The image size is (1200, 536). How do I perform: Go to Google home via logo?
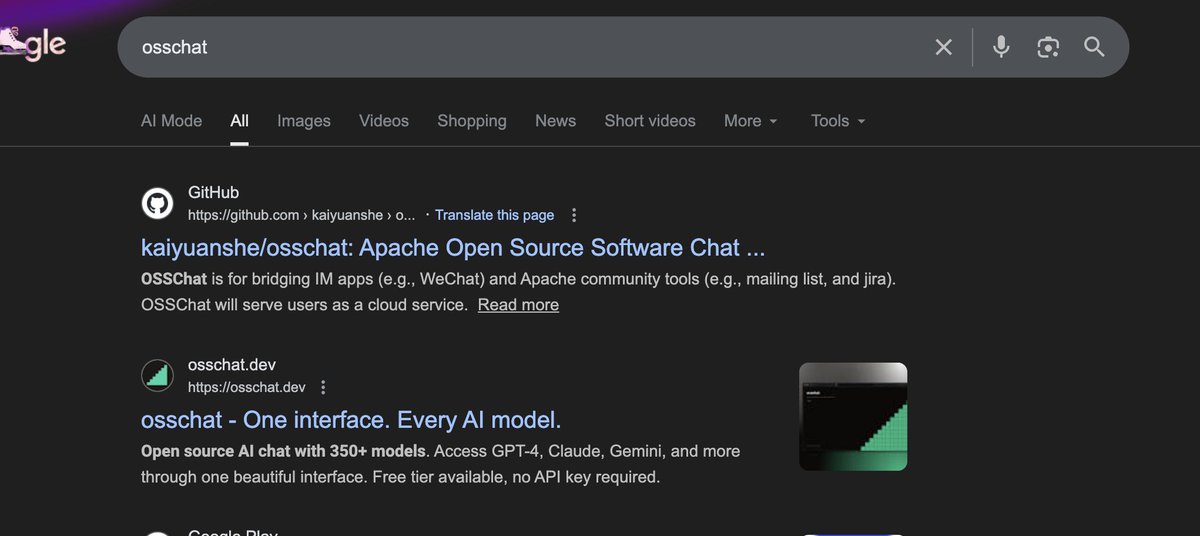click(x=33, y=43)
